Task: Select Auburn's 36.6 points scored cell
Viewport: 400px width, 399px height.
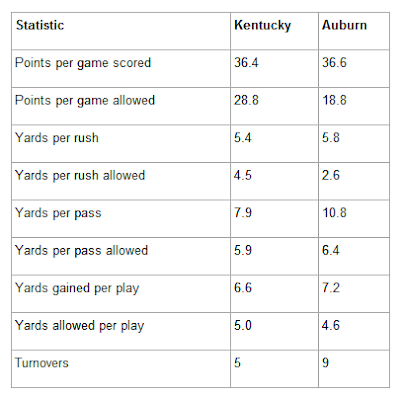Action: pyautogui.click(x=334, y=63)
